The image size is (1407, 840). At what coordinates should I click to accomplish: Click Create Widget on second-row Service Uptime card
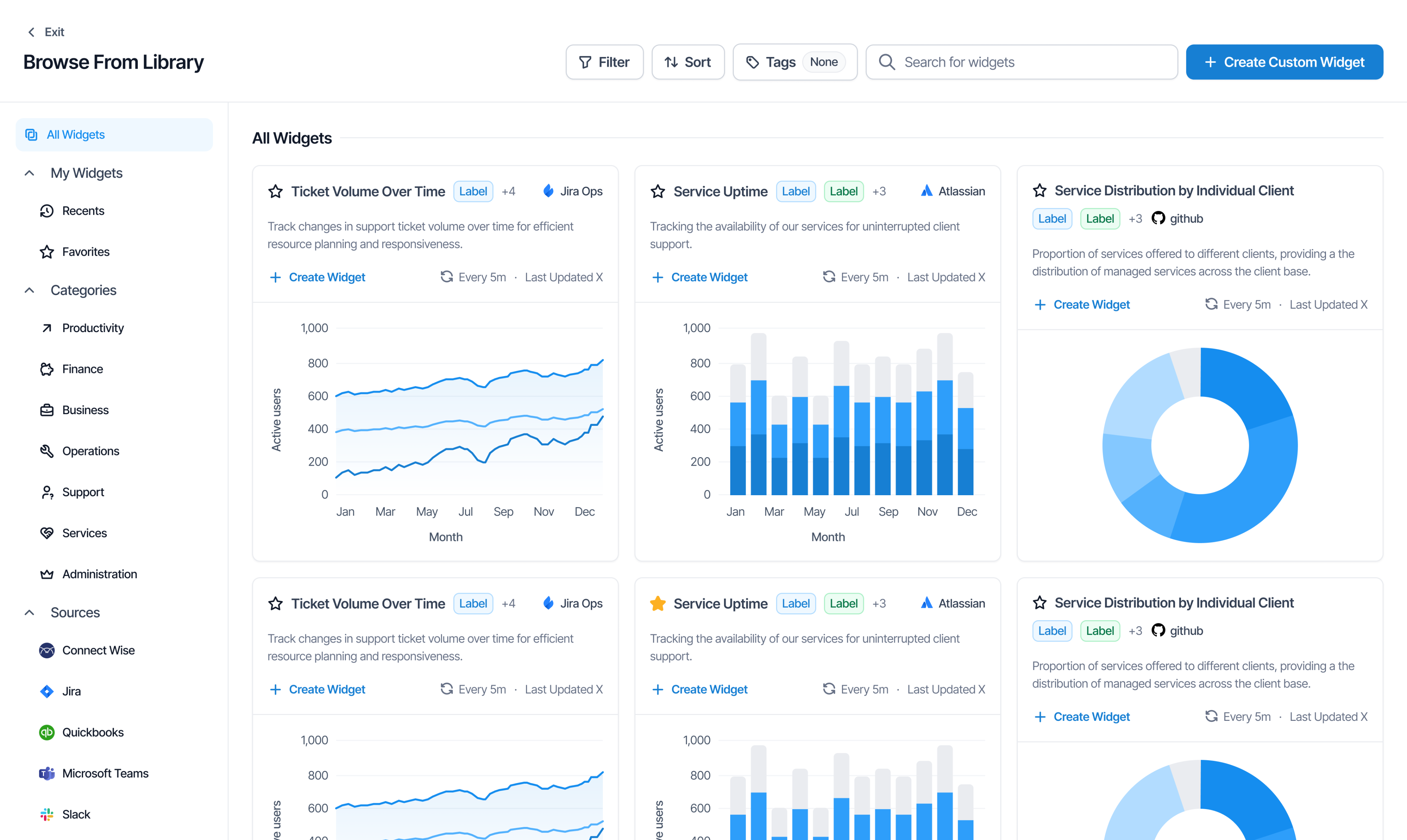(699, 690)
